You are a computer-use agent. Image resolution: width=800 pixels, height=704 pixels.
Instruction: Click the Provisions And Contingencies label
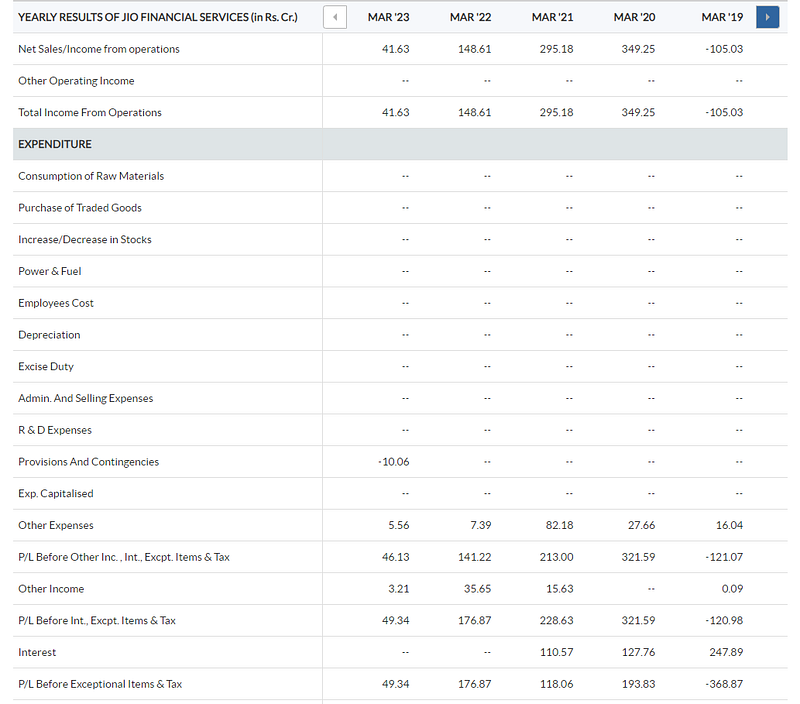88,462
